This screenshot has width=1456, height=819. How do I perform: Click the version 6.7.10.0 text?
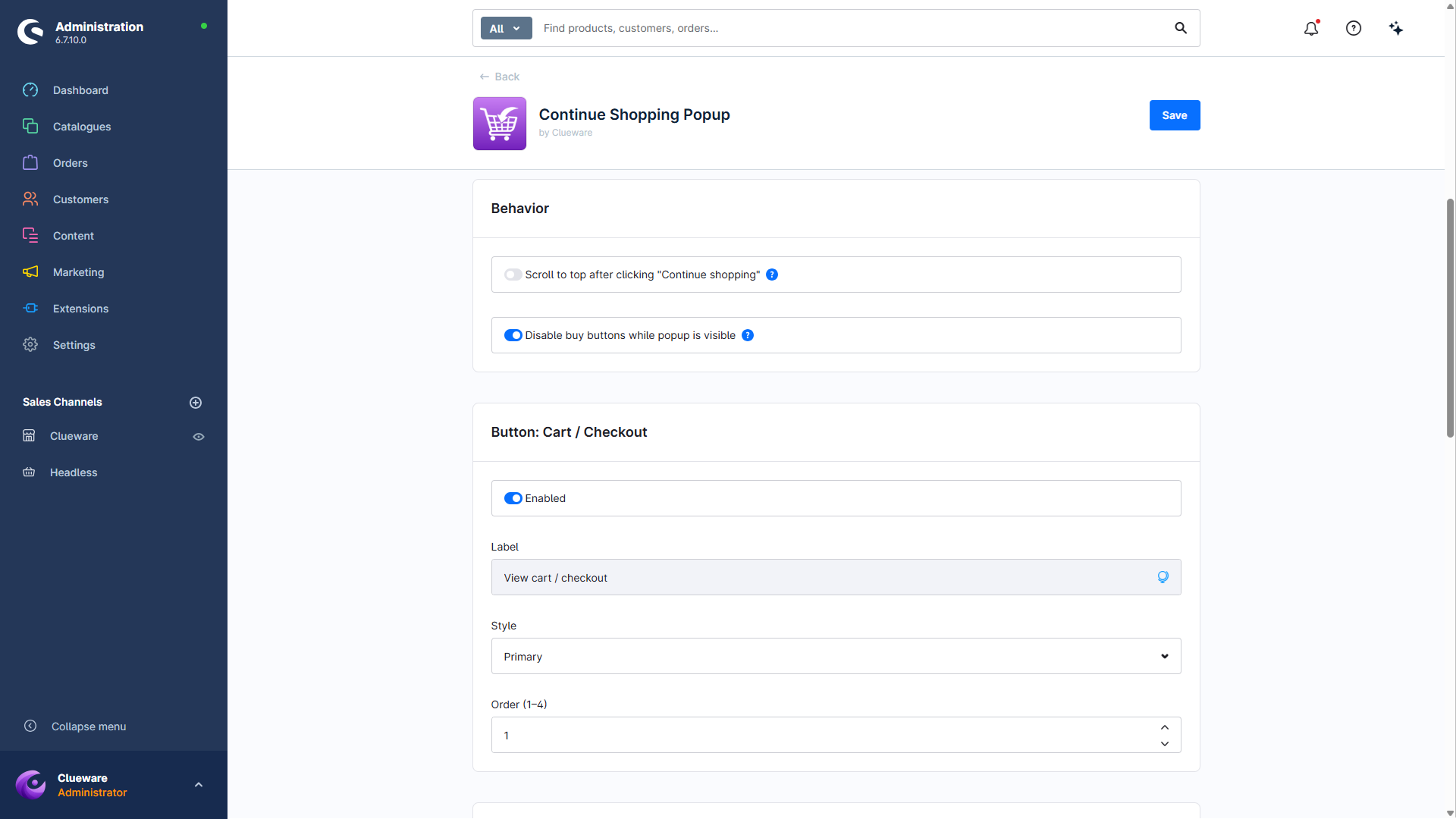click(71, 40)
